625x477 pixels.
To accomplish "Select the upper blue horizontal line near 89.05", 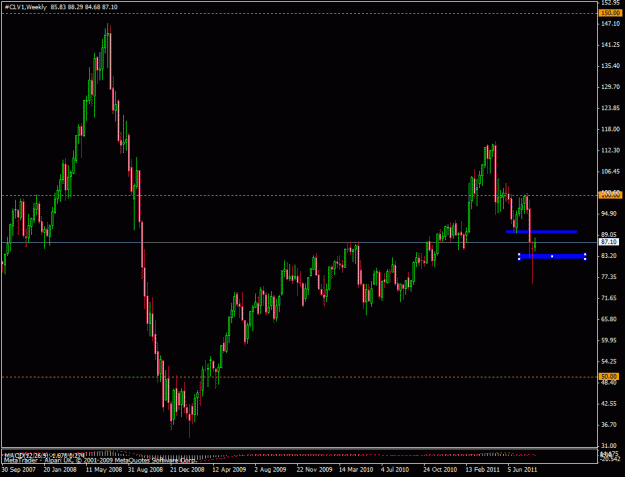I will tap(541, 232).
